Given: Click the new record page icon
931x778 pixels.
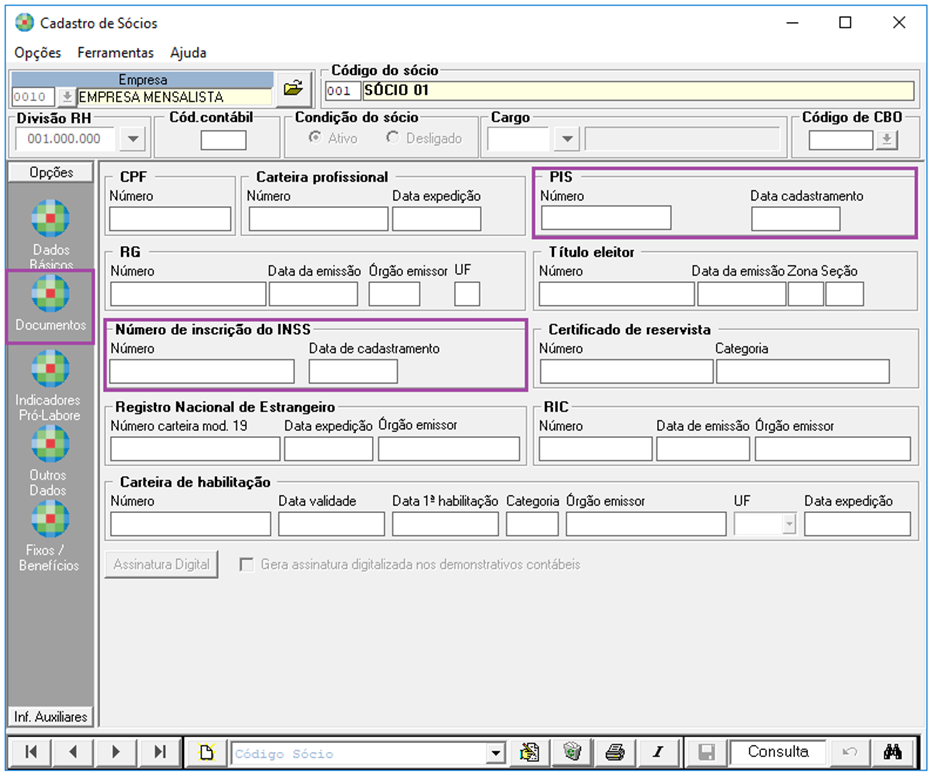Looking at the screenshot, I should 206,753.
